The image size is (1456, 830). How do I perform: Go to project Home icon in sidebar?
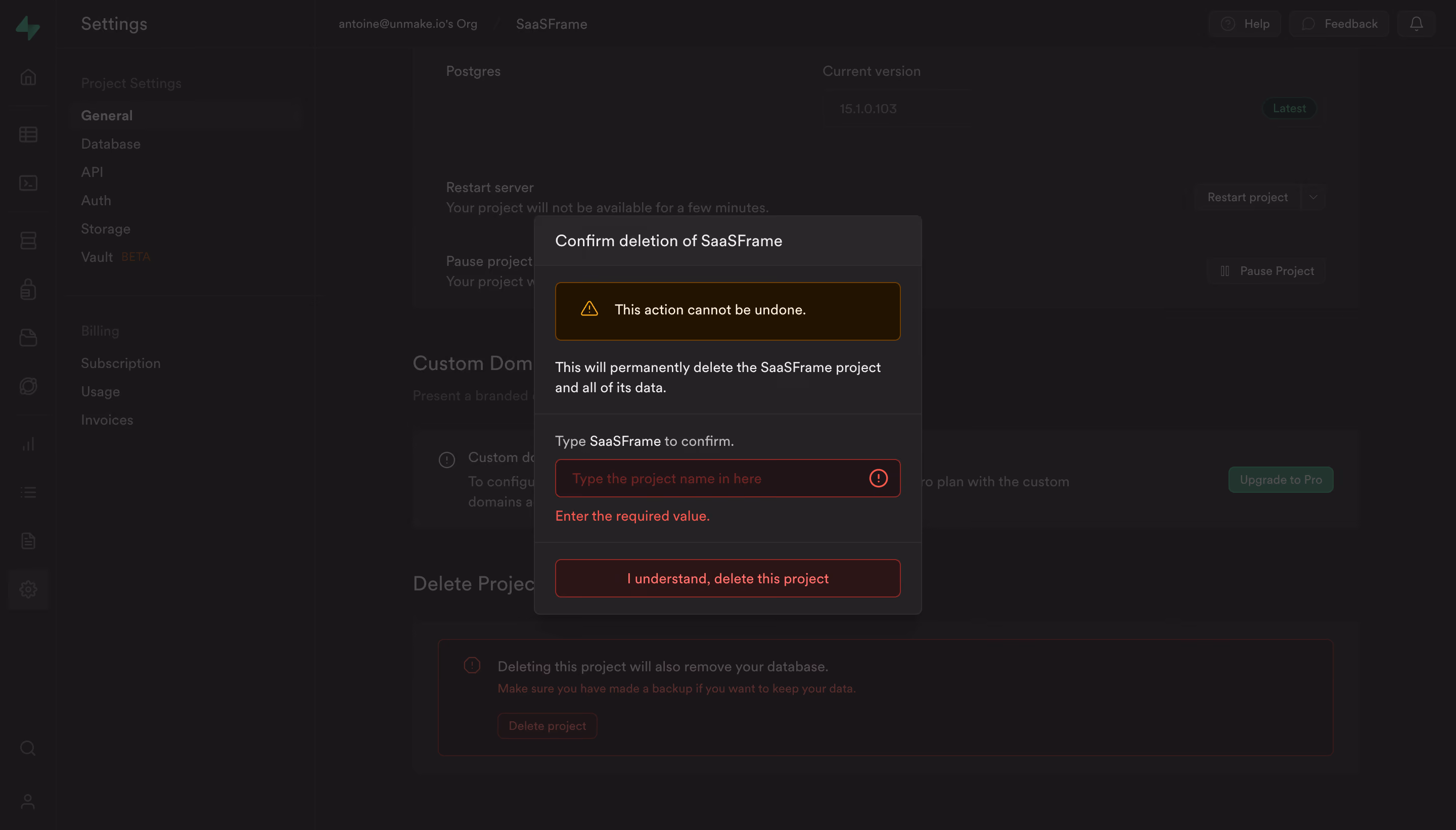click(28, 77)
